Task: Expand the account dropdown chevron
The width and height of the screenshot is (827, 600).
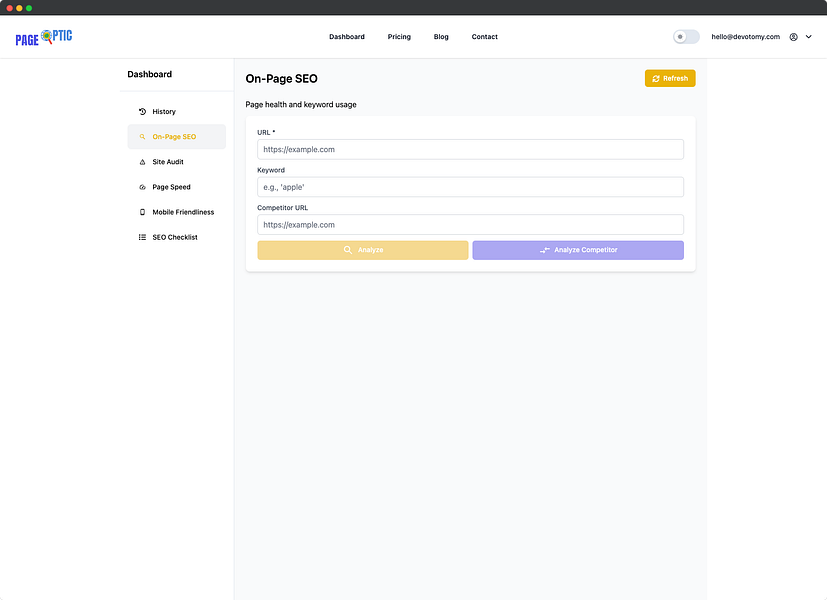Action: tap(809, 37)
